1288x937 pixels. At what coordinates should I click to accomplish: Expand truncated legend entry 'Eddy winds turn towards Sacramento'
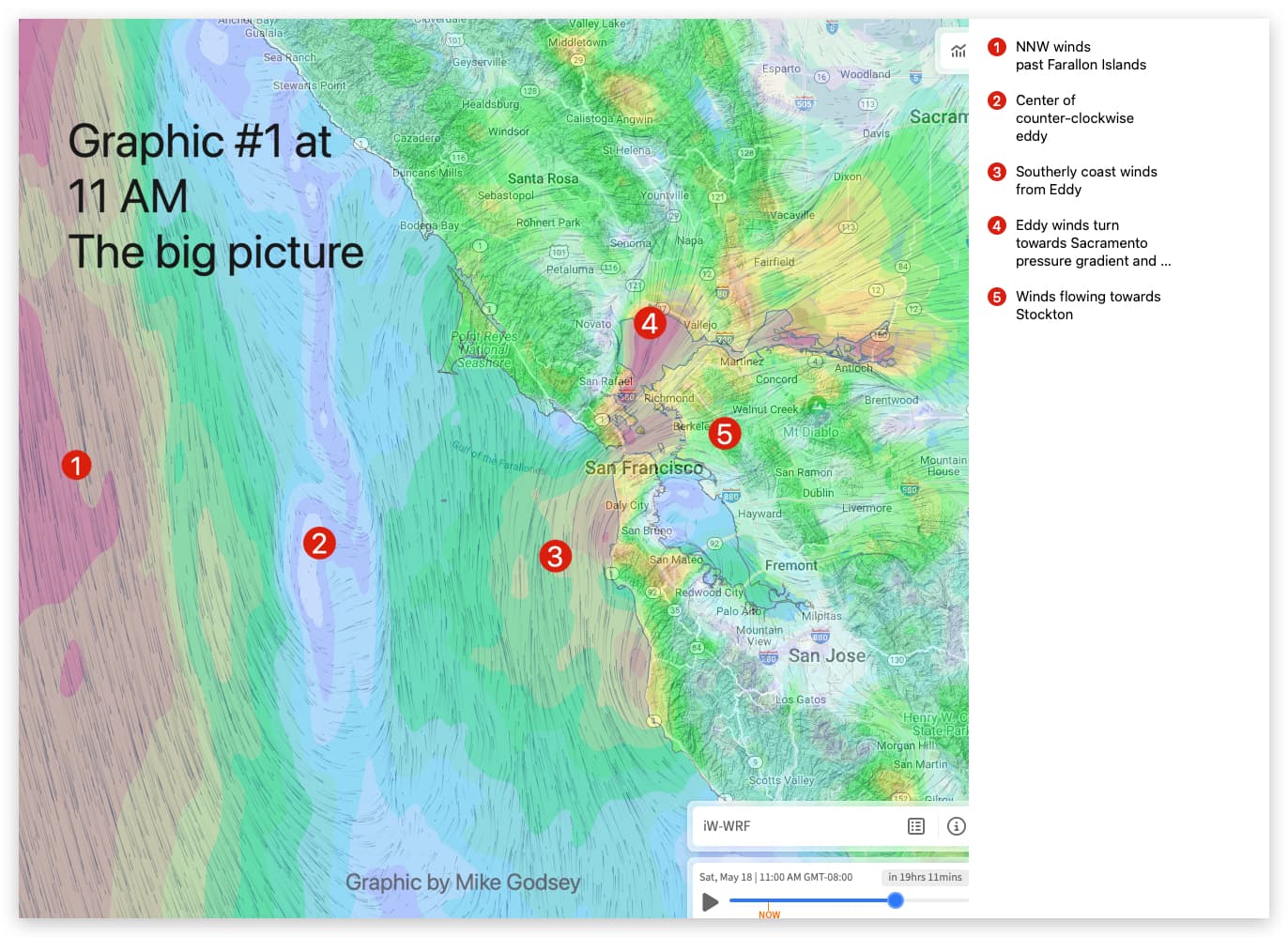pos(1093,243)
